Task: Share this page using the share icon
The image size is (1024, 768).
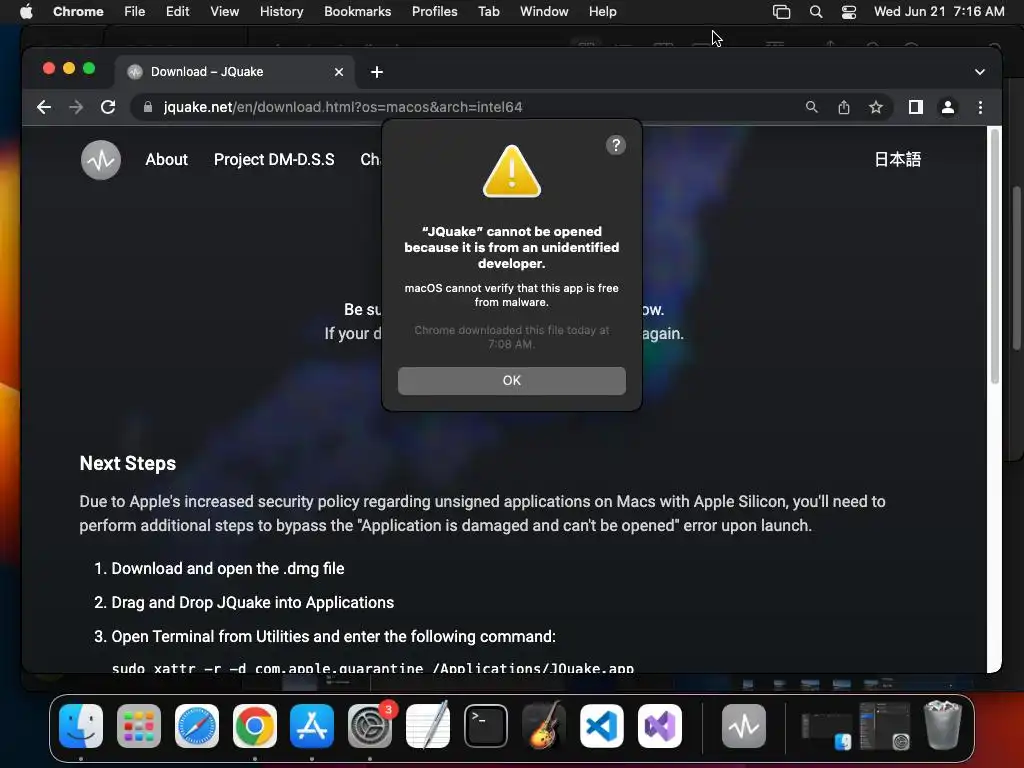Action: tap(844, 107)
